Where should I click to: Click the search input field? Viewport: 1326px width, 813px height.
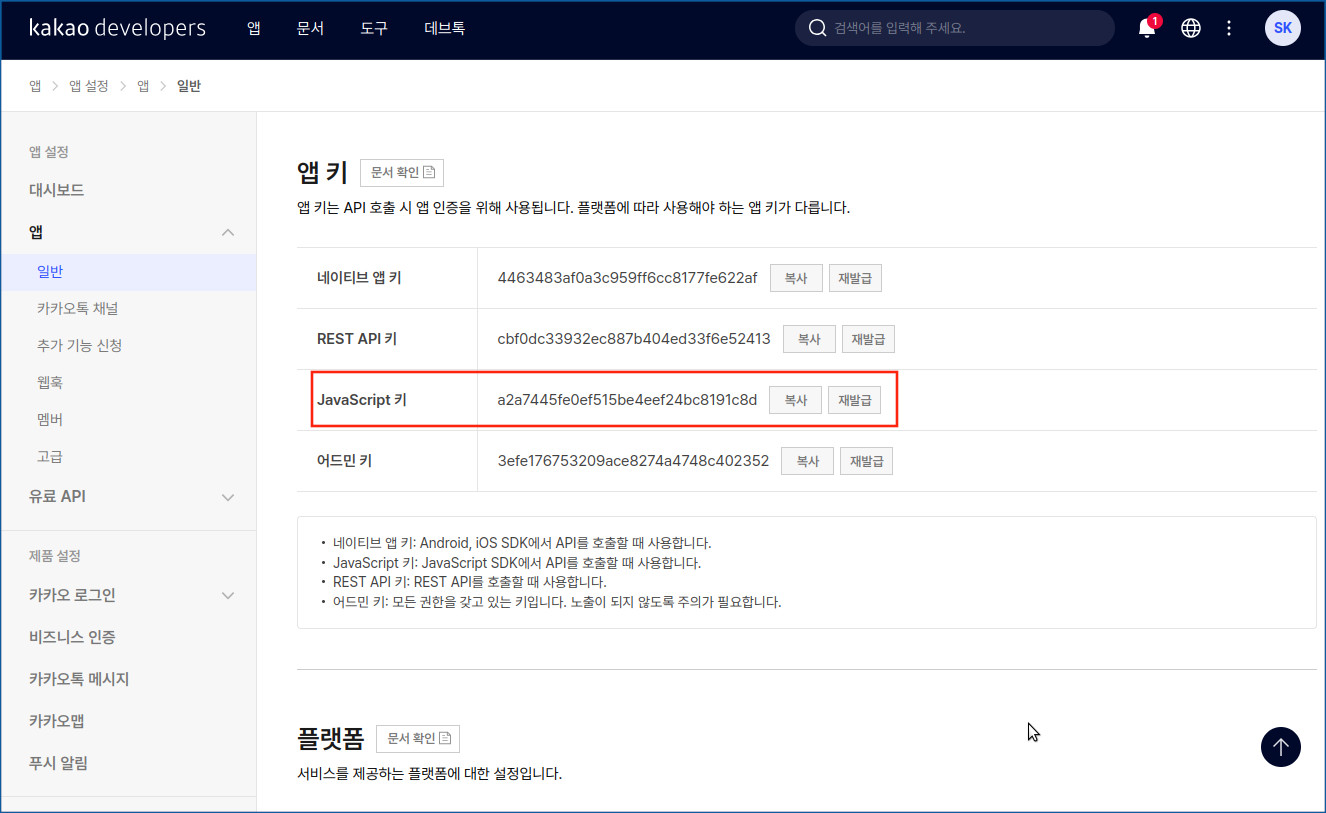pos(965,28)
